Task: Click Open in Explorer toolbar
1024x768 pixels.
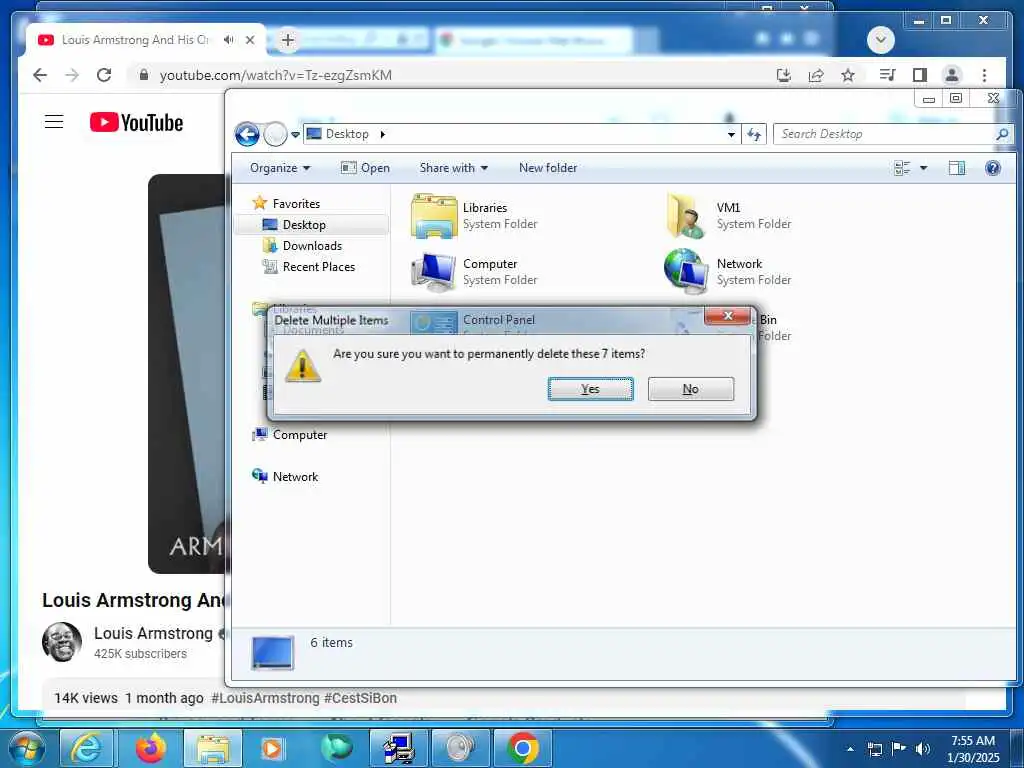Action: click(365, 168)
